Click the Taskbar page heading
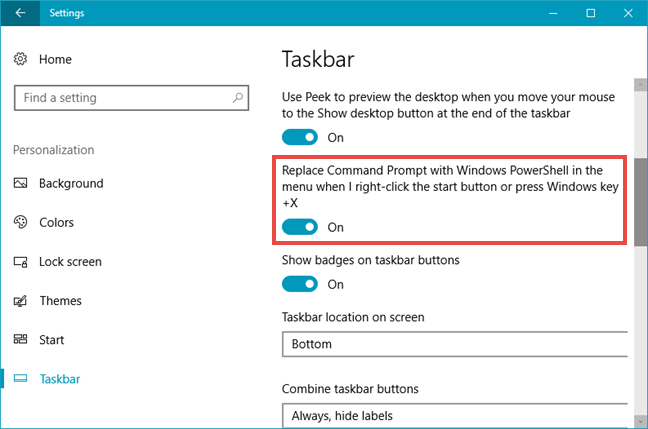648x429 pixels. coord(318,59)
